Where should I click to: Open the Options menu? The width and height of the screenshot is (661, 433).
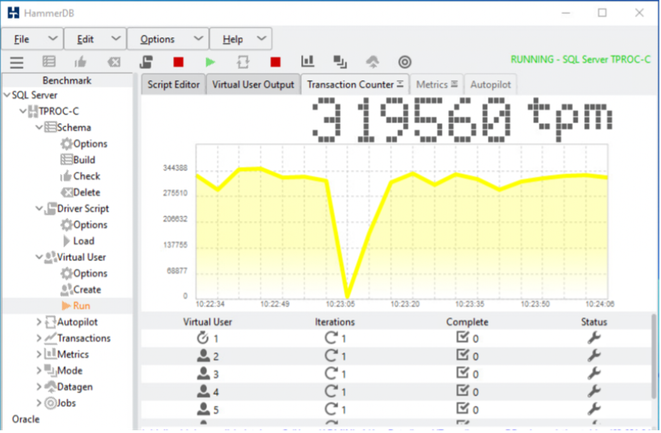[168, 39]
